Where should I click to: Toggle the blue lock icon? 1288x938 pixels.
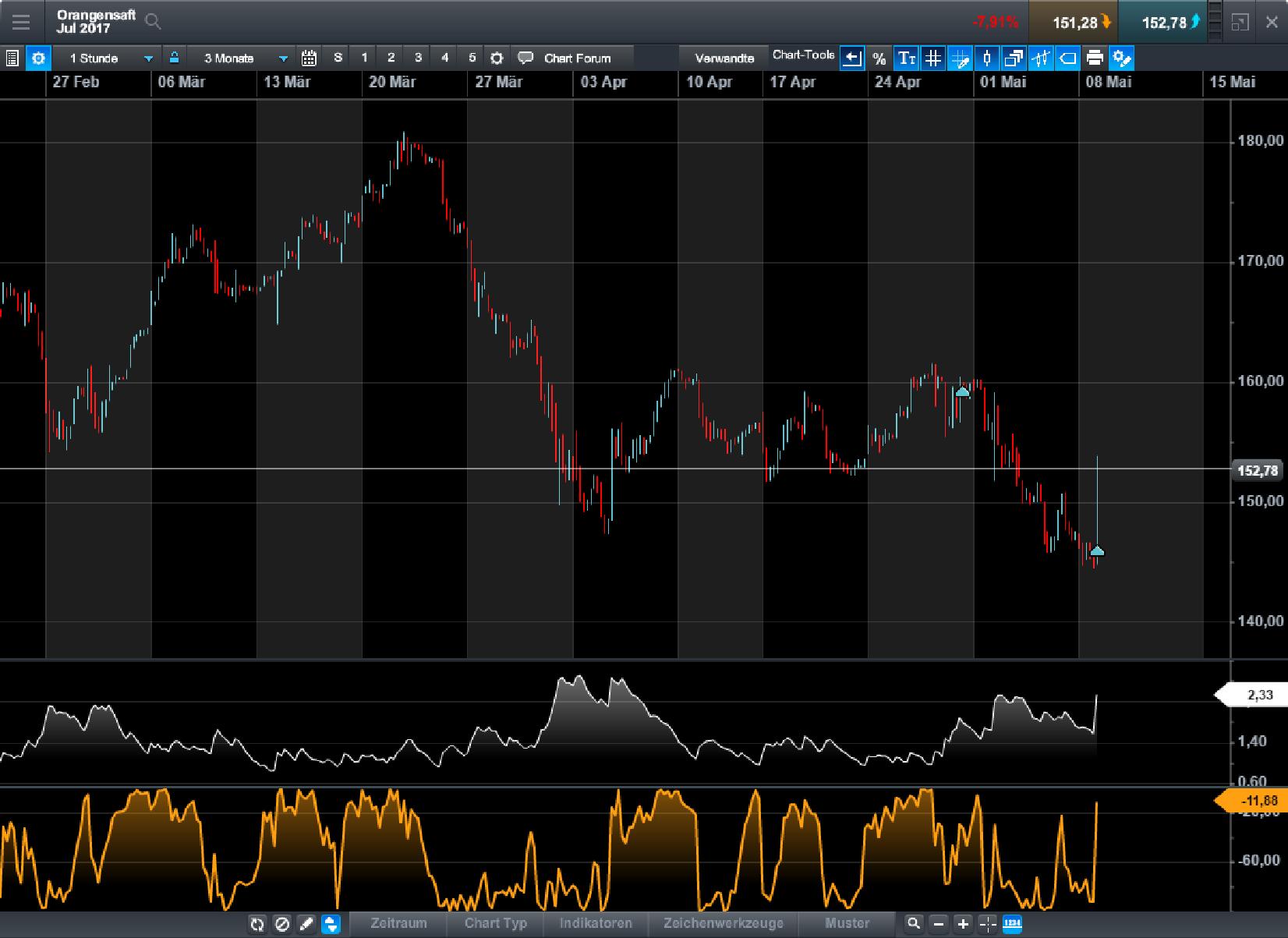(x=174, y=58)
